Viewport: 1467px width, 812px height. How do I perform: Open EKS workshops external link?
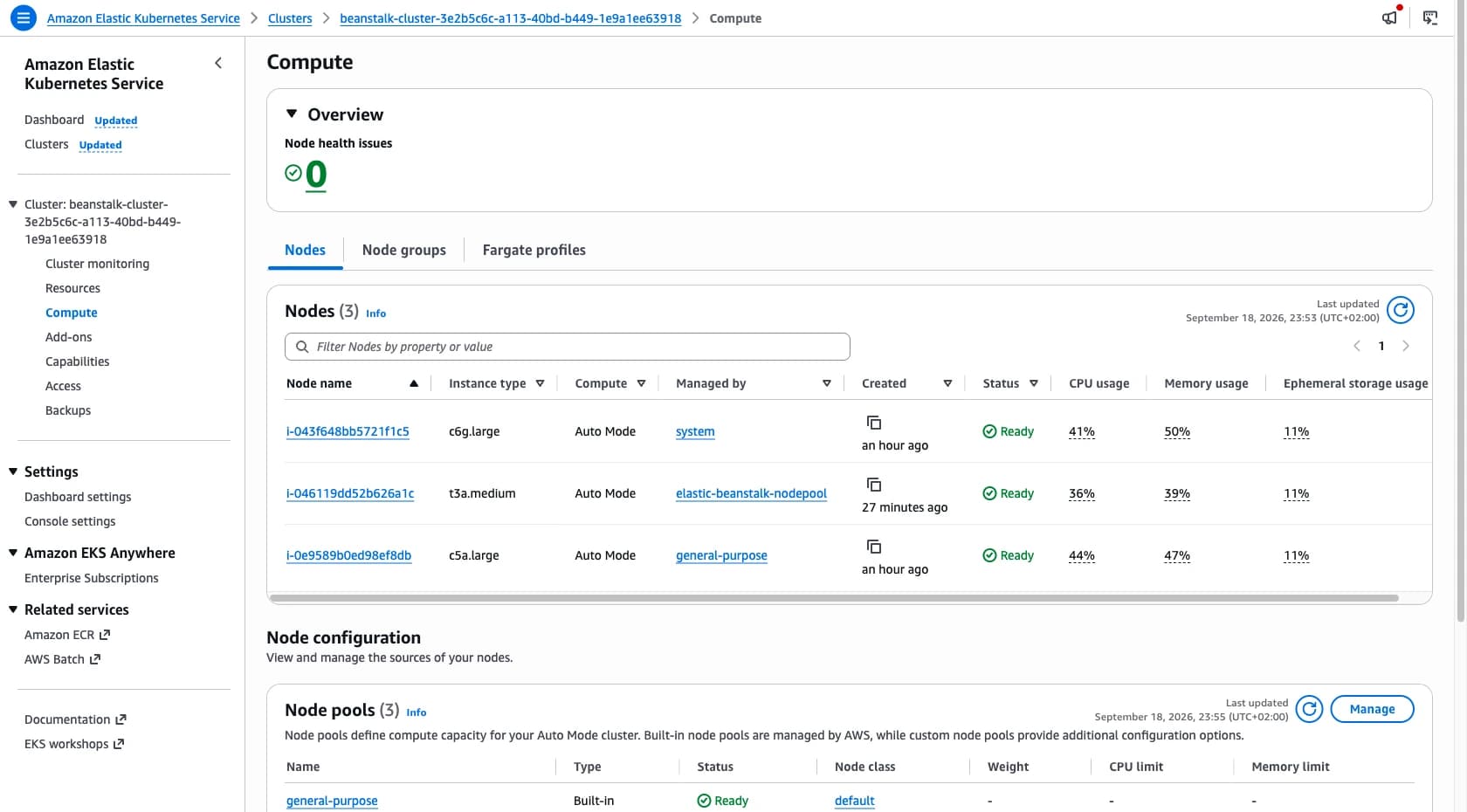[74, 744]
